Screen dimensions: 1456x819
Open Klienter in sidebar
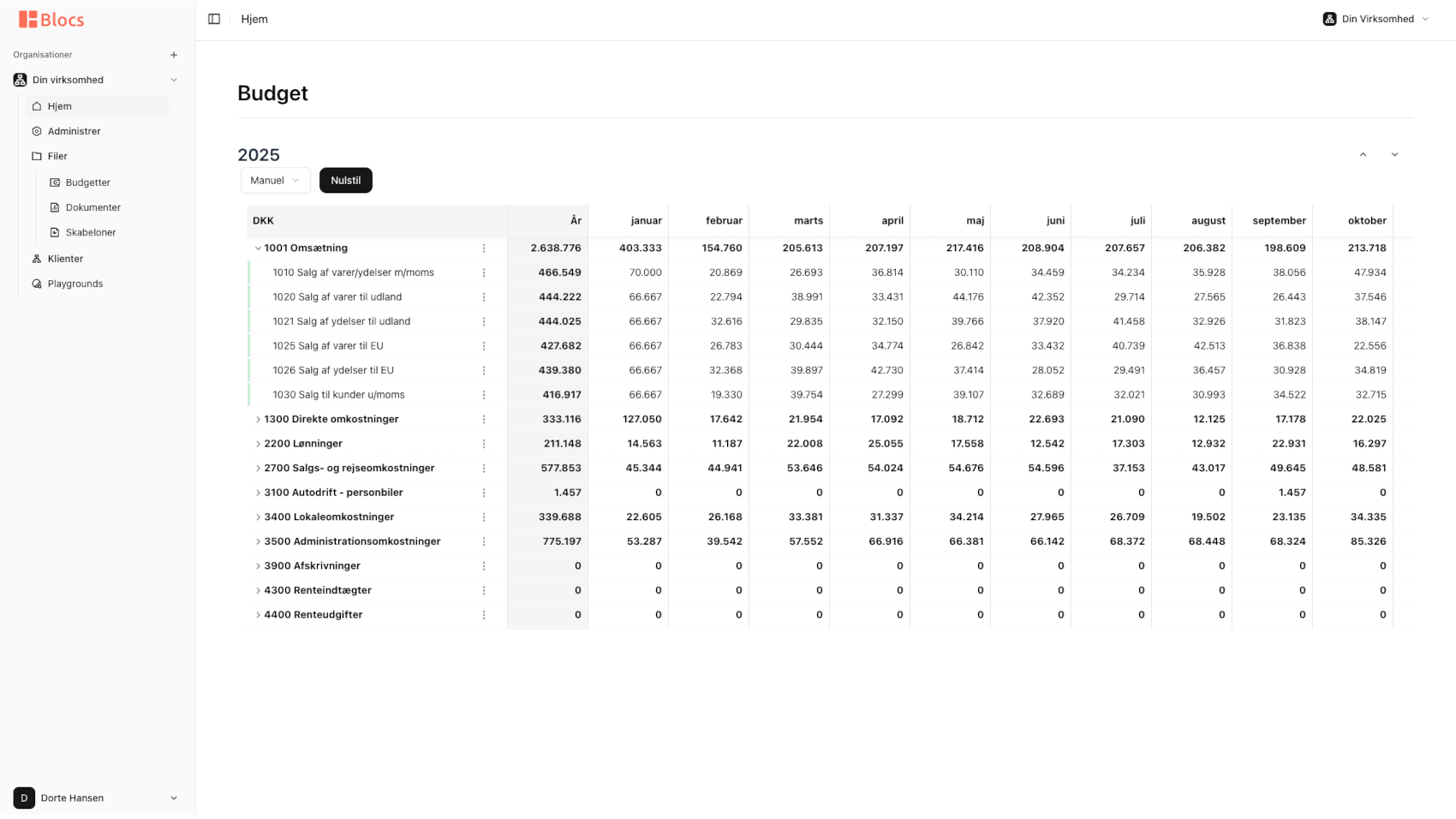65,259
